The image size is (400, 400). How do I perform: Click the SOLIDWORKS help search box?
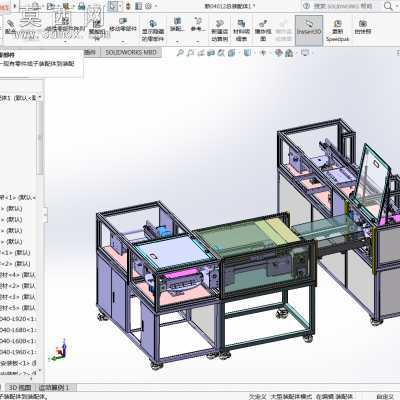pos(342,6)
